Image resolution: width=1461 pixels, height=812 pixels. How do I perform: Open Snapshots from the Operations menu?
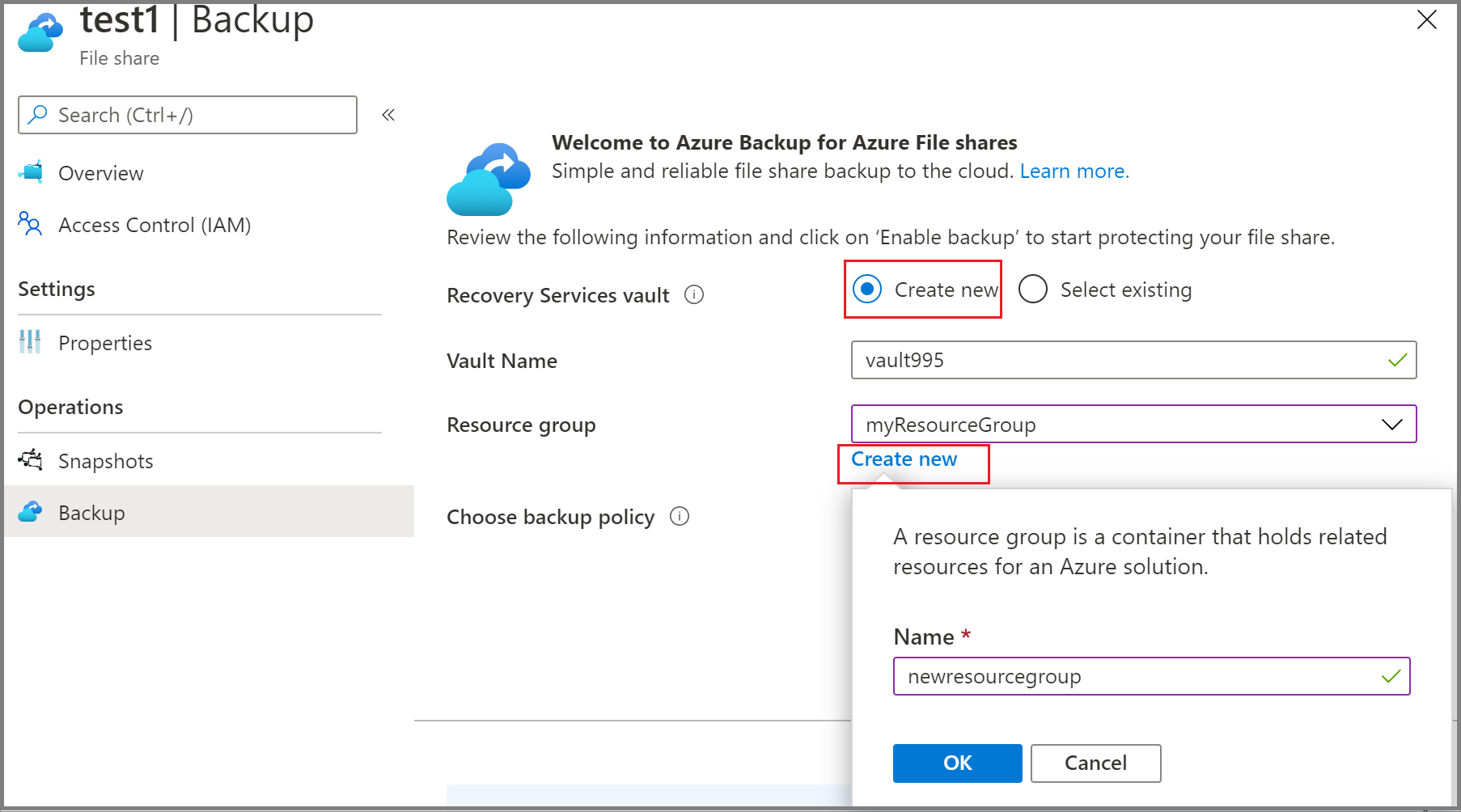pos(105,460)
